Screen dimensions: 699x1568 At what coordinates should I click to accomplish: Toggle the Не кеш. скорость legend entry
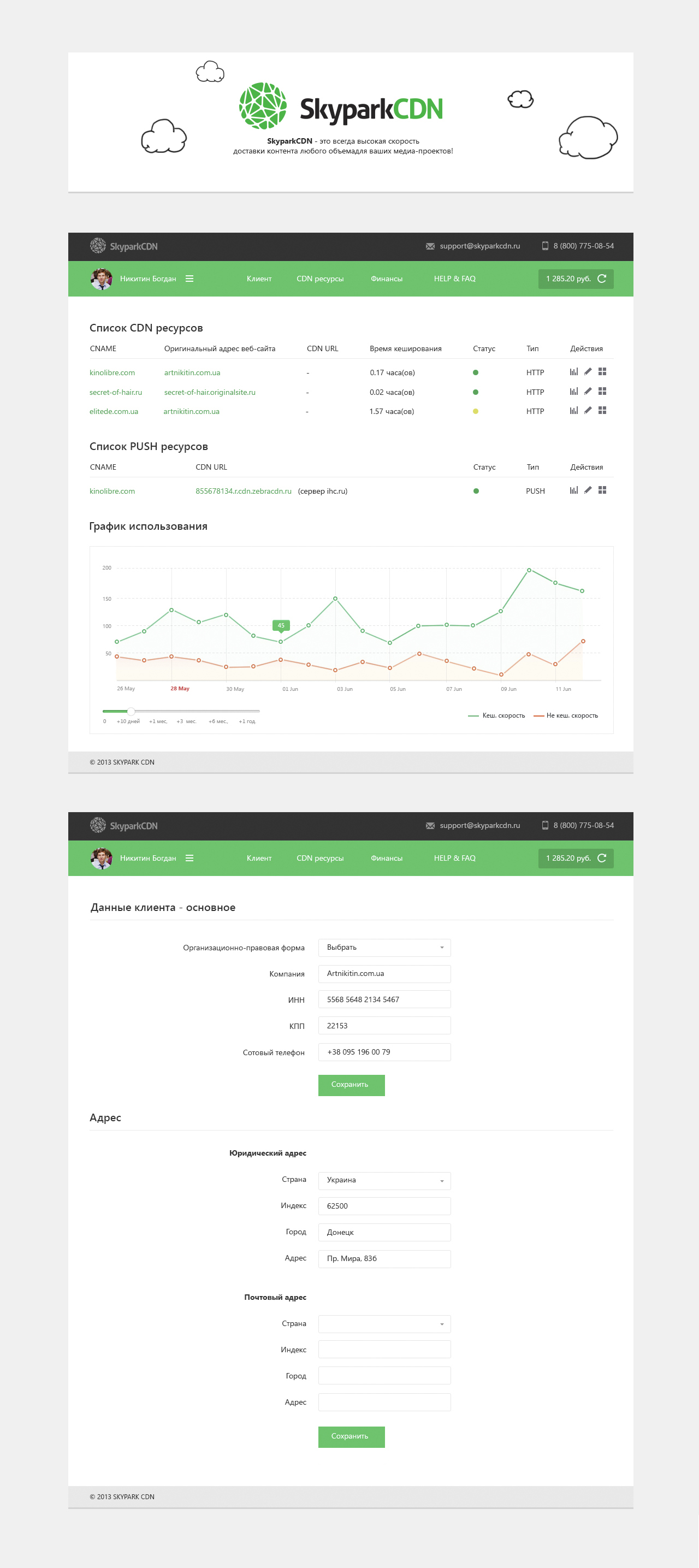(566, 716)
